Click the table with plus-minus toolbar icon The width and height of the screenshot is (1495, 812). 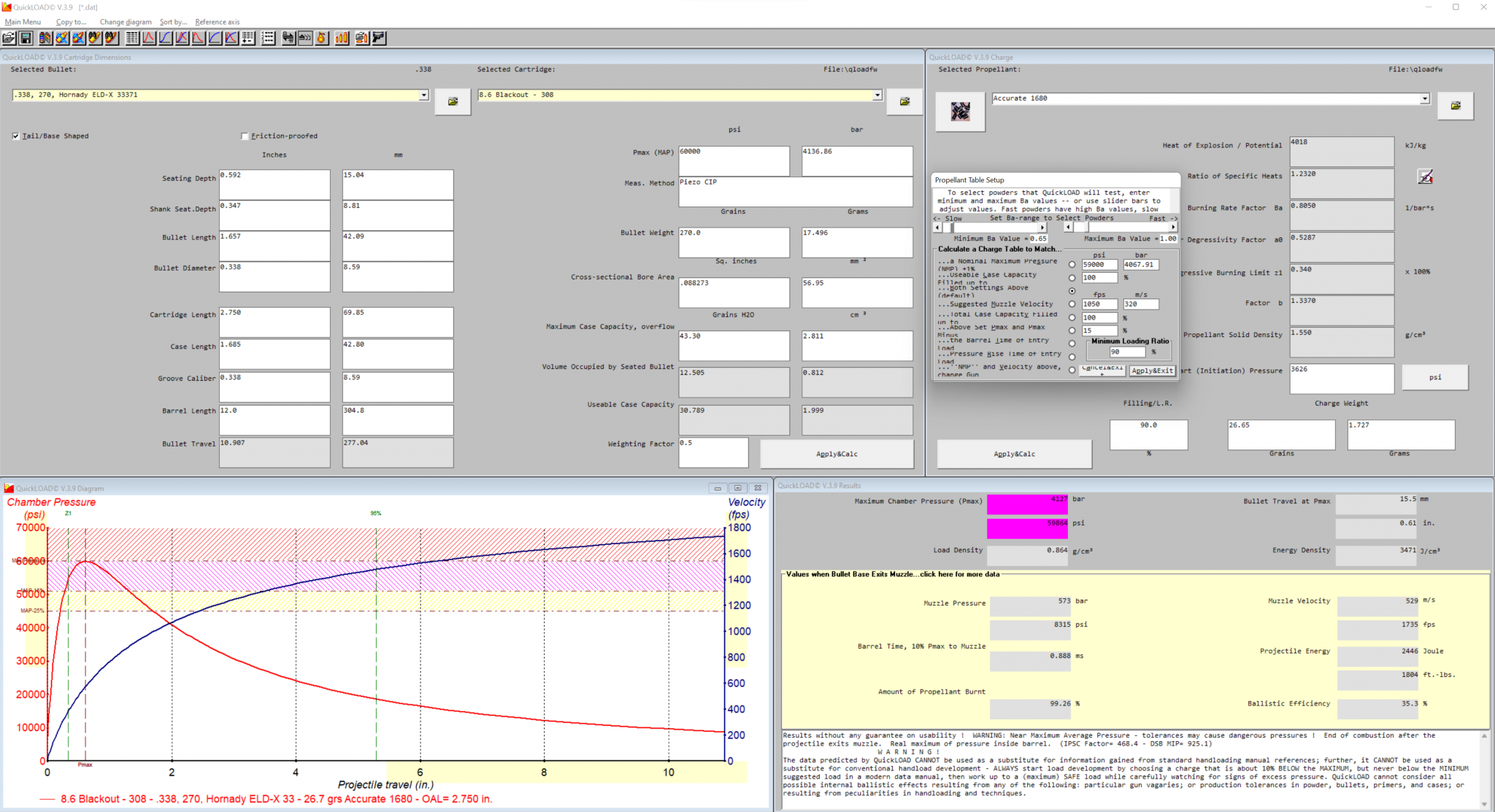pyautogui.click(x=248, y=38)
